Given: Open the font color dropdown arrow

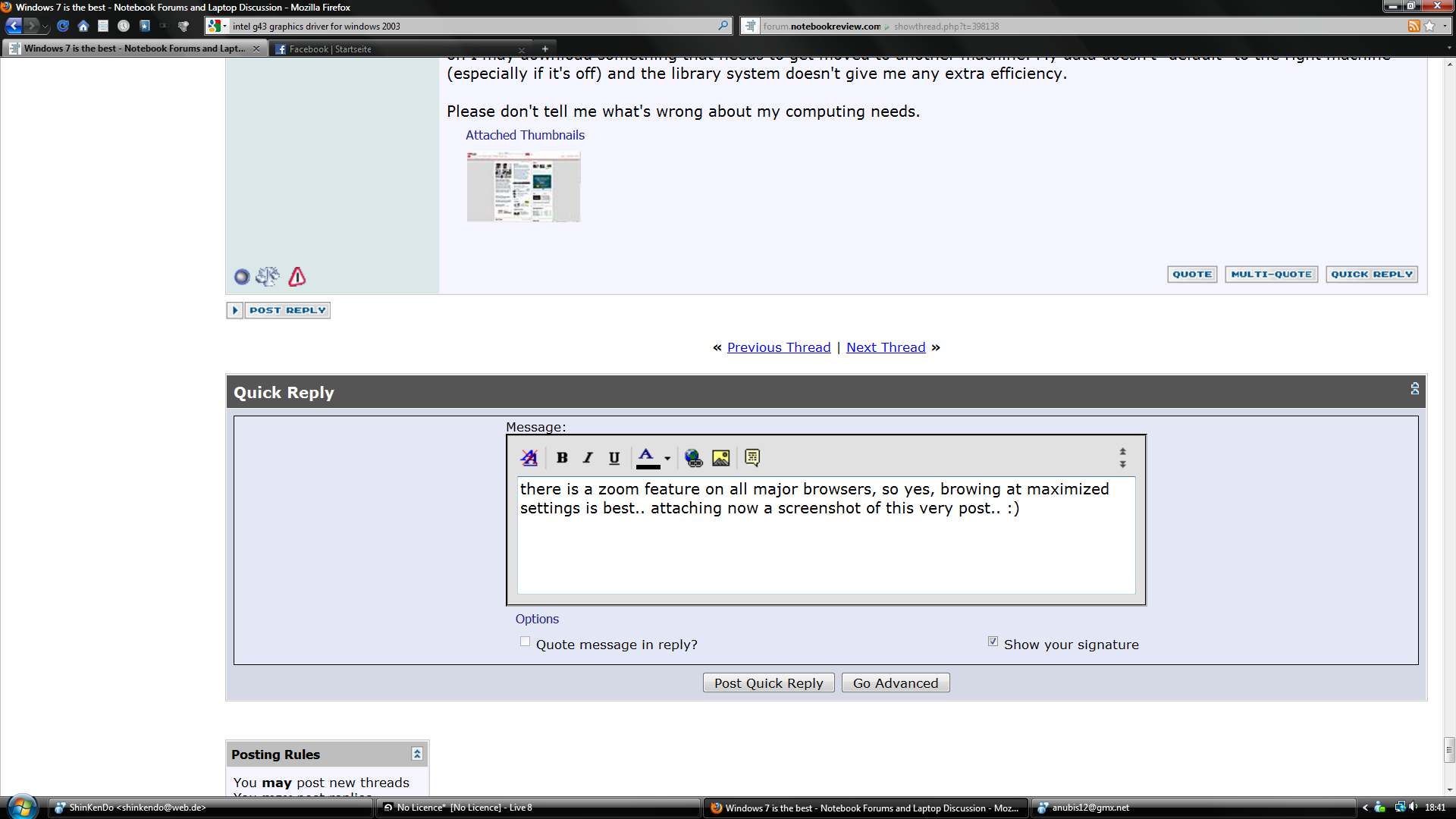Looking at the screenshot, I should pyautogui.click(x=667, y=458).
